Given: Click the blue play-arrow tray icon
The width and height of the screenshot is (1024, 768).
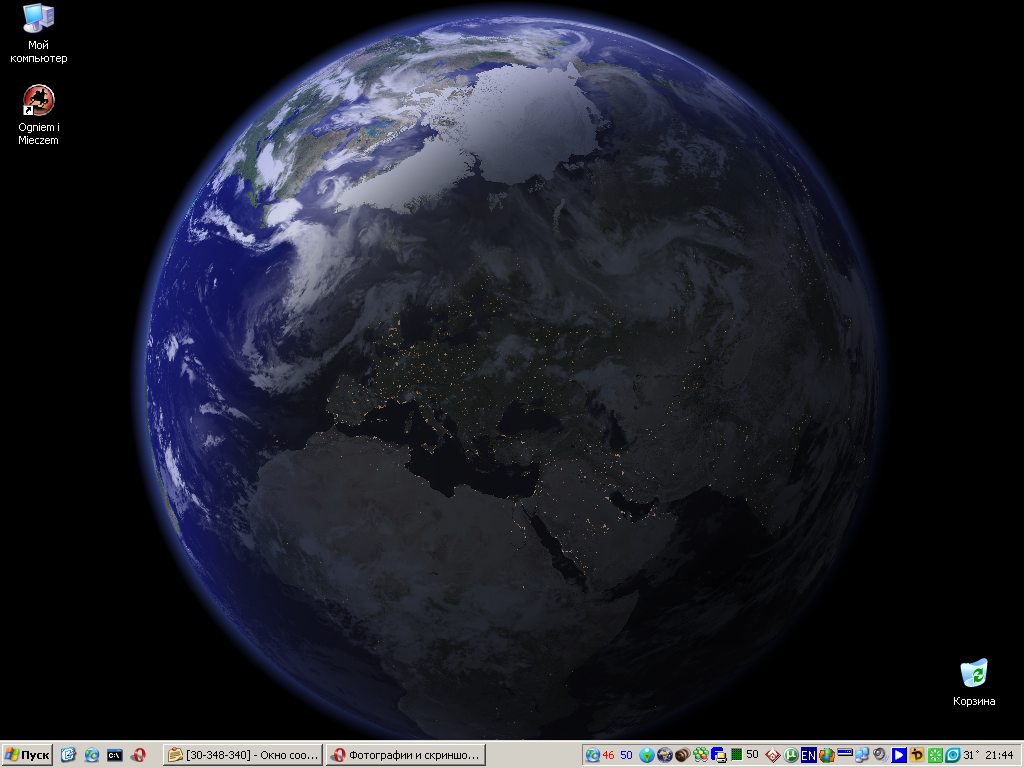Looking at the screenshot, I should tap(899, 755).
